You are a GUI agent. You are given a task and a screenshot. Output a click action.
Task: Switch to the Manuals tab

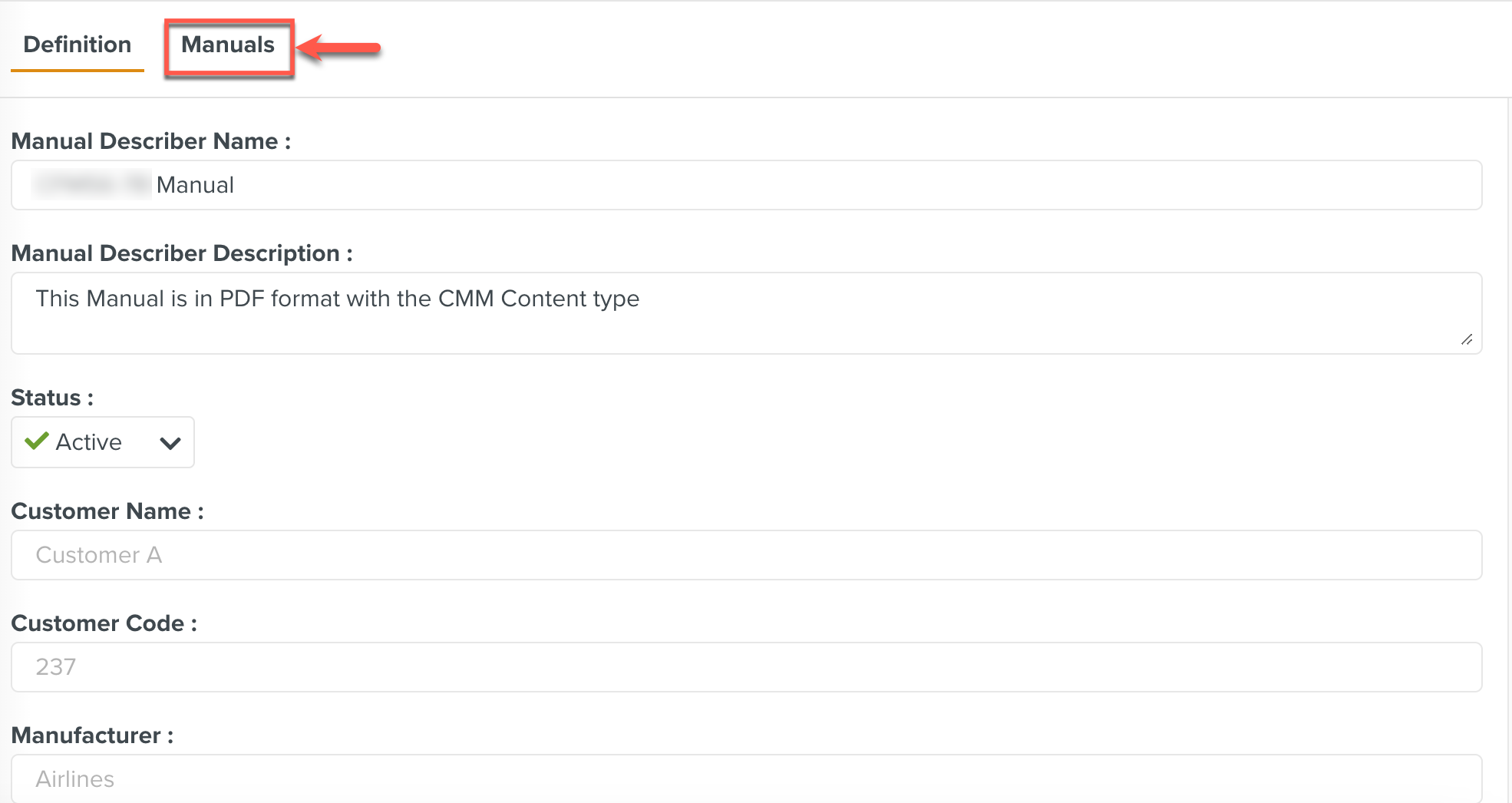[x=228, y=45]
